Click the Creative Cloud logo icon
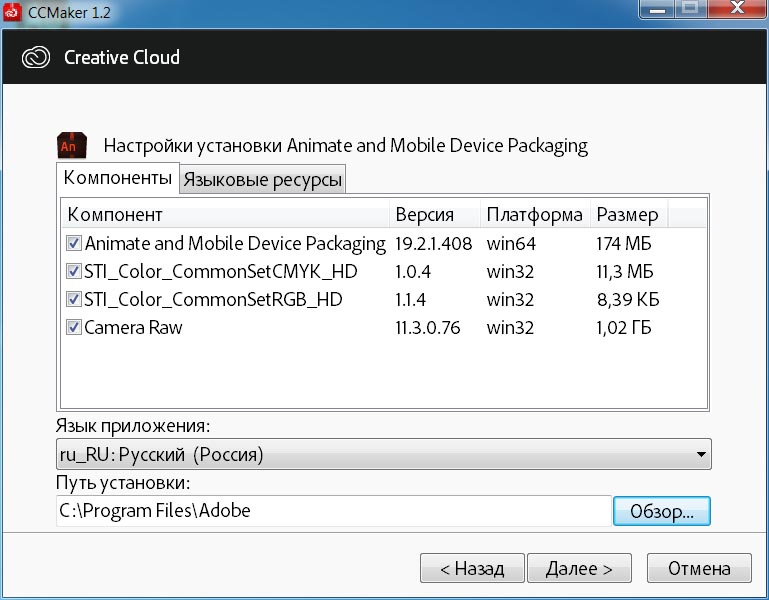Viewport: 769px width, 600px height. tap(36, 57)
